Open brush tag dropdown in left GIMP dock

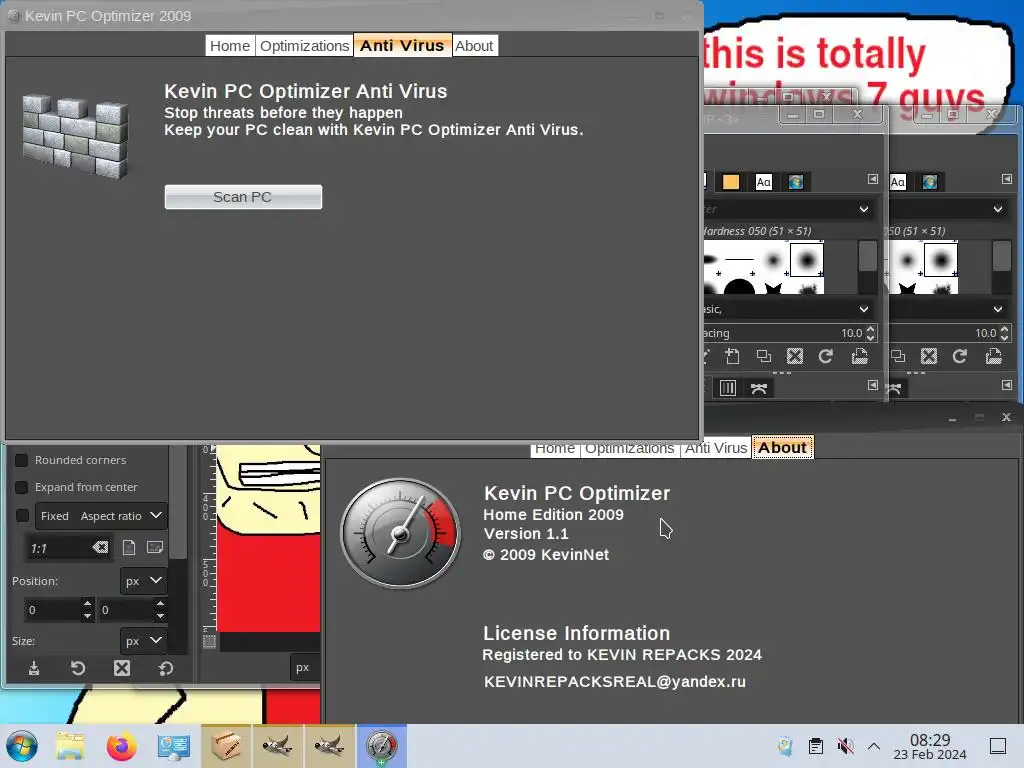tap(864, 309)
